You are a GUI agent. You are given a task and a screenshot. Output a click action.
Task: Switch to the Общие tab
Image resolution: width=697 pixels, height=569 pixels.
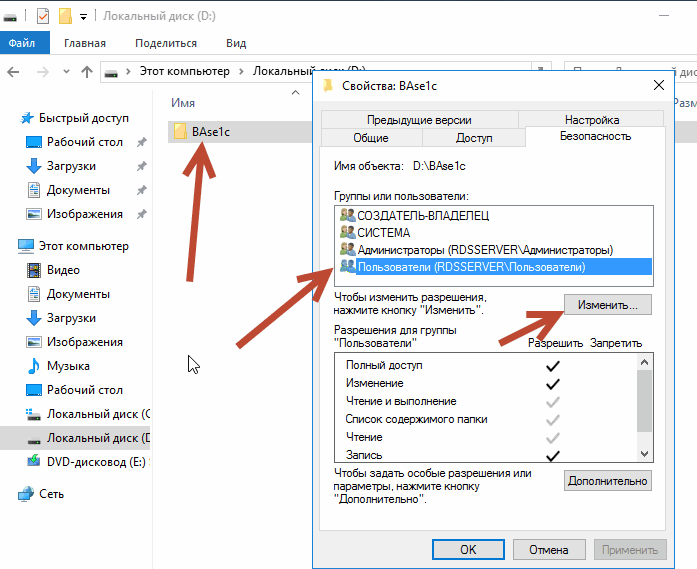pos(371,137)
